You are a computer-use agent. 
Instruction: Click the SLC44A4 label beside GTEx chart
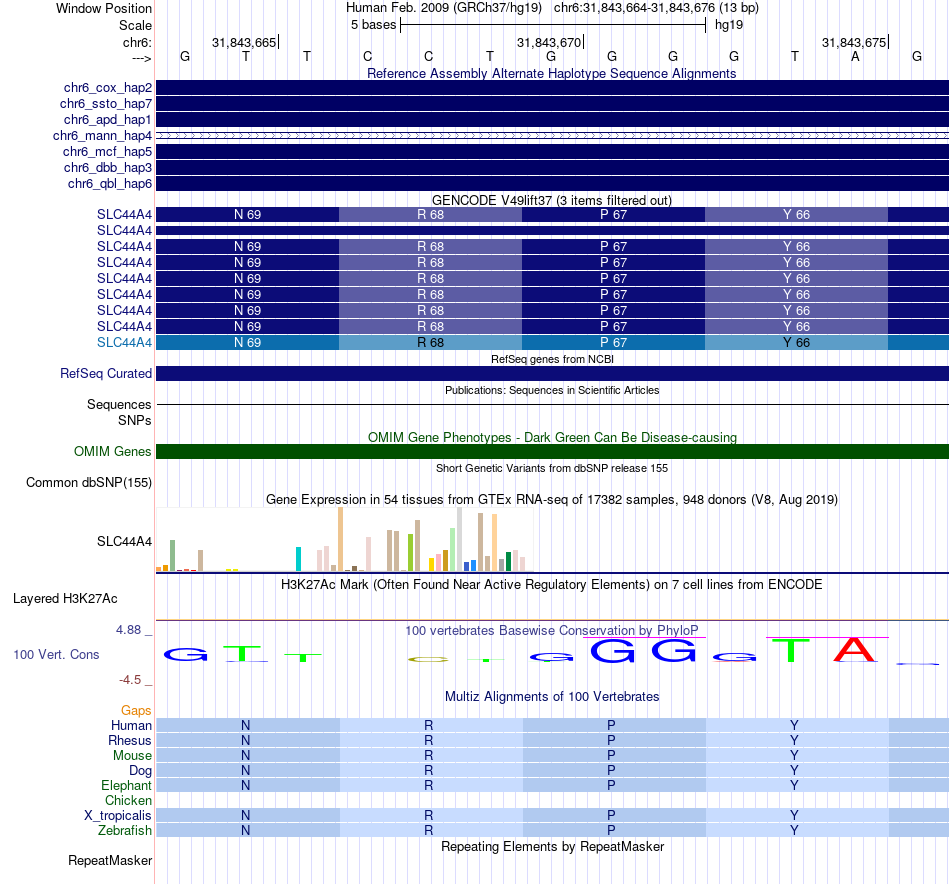pyautogui.click(x=124, y=542)
